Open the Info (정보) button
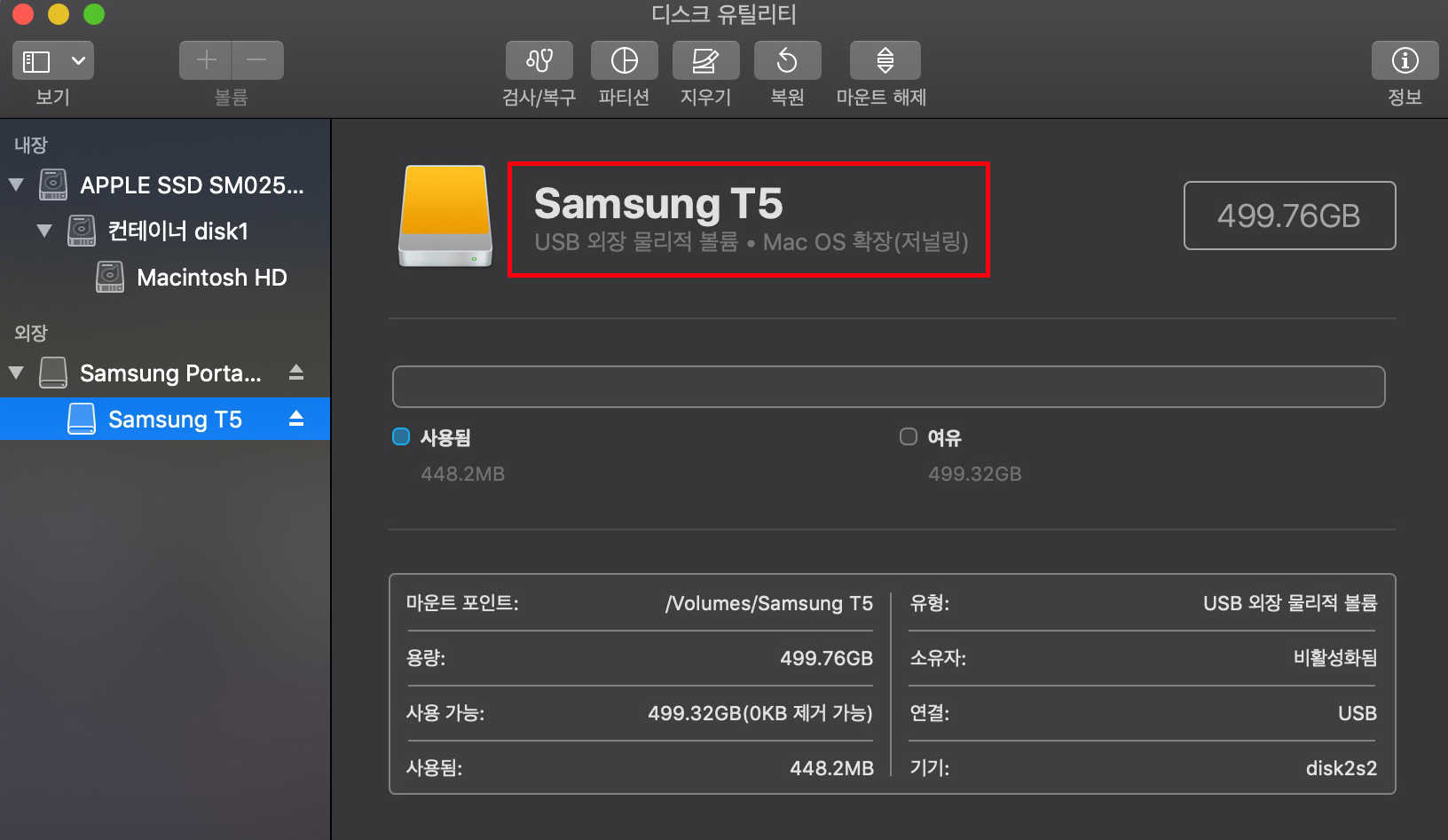Screen dimensions: 1448x840 tap(1405, 60)
